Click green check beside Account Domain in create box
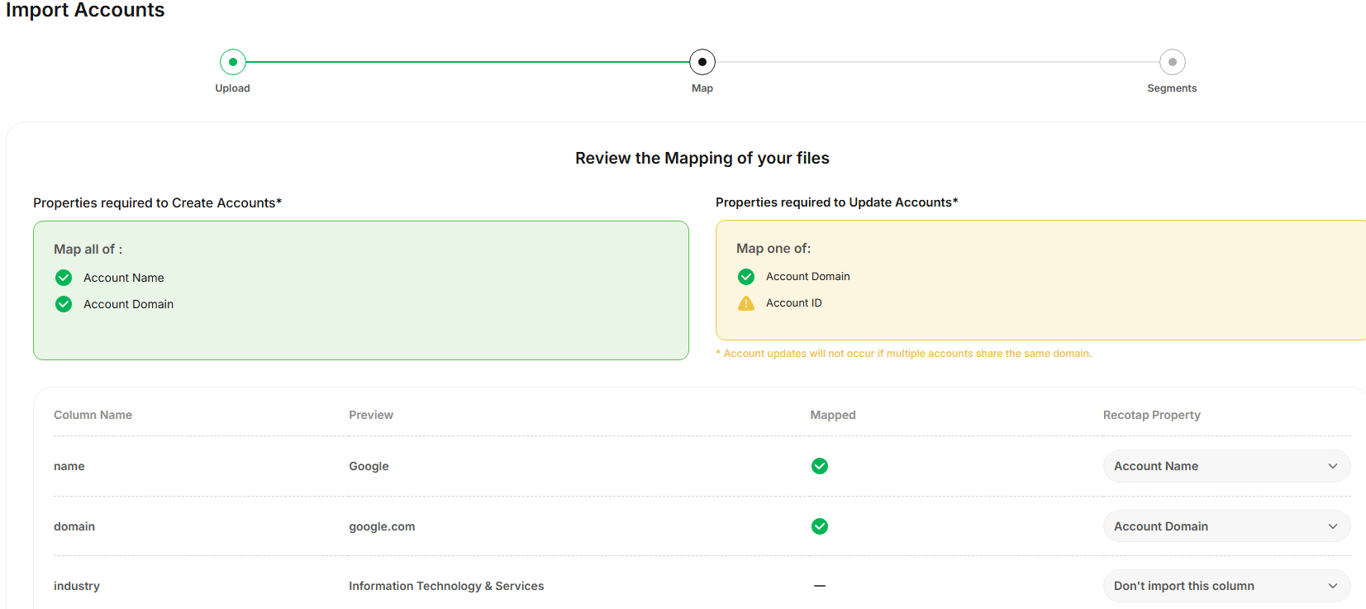The image size is (1366, 609). (64, 304)
